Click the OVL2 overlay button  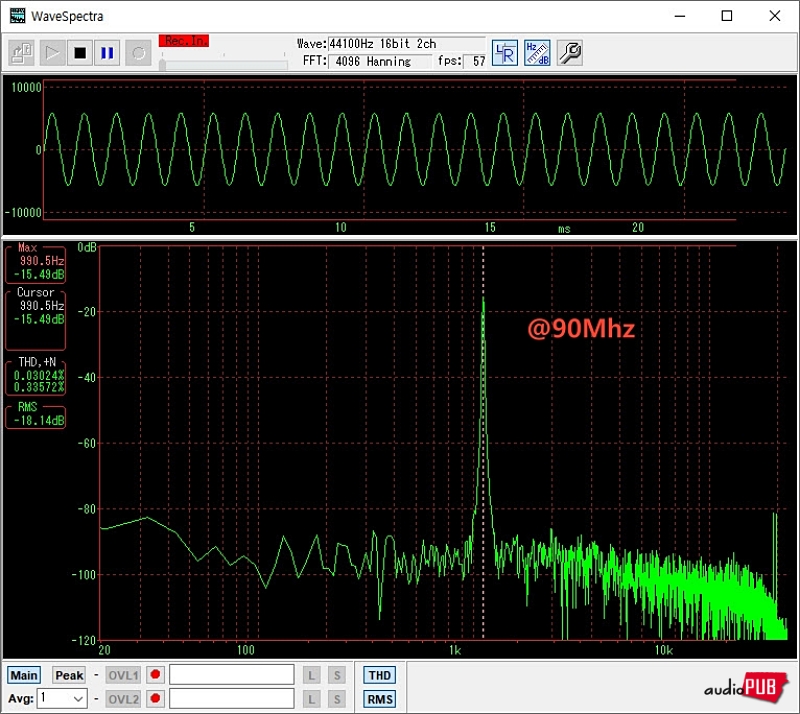click(123, 699)
